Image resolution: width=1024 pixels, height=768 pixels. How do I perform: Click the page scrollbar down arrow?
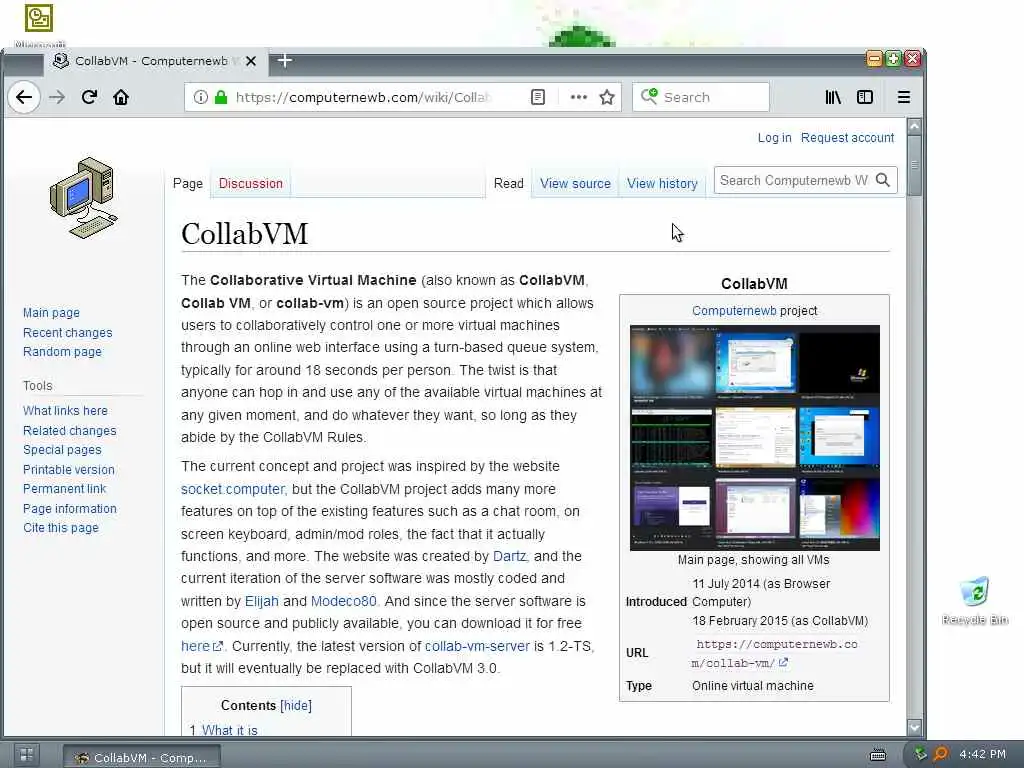pyautogui.click(x=914, y=727)
